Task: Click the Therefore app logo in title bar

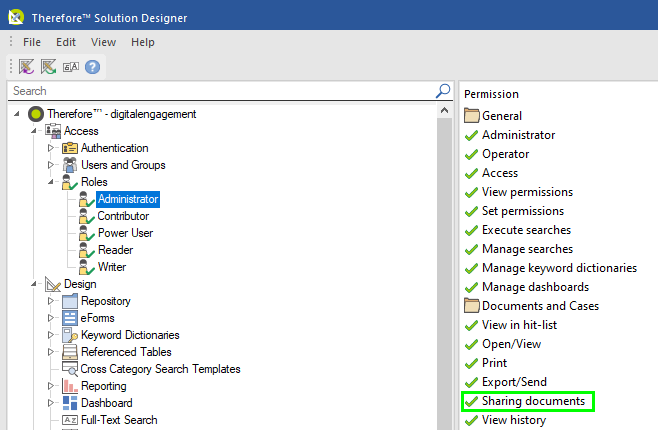Action: pos(16,17)
